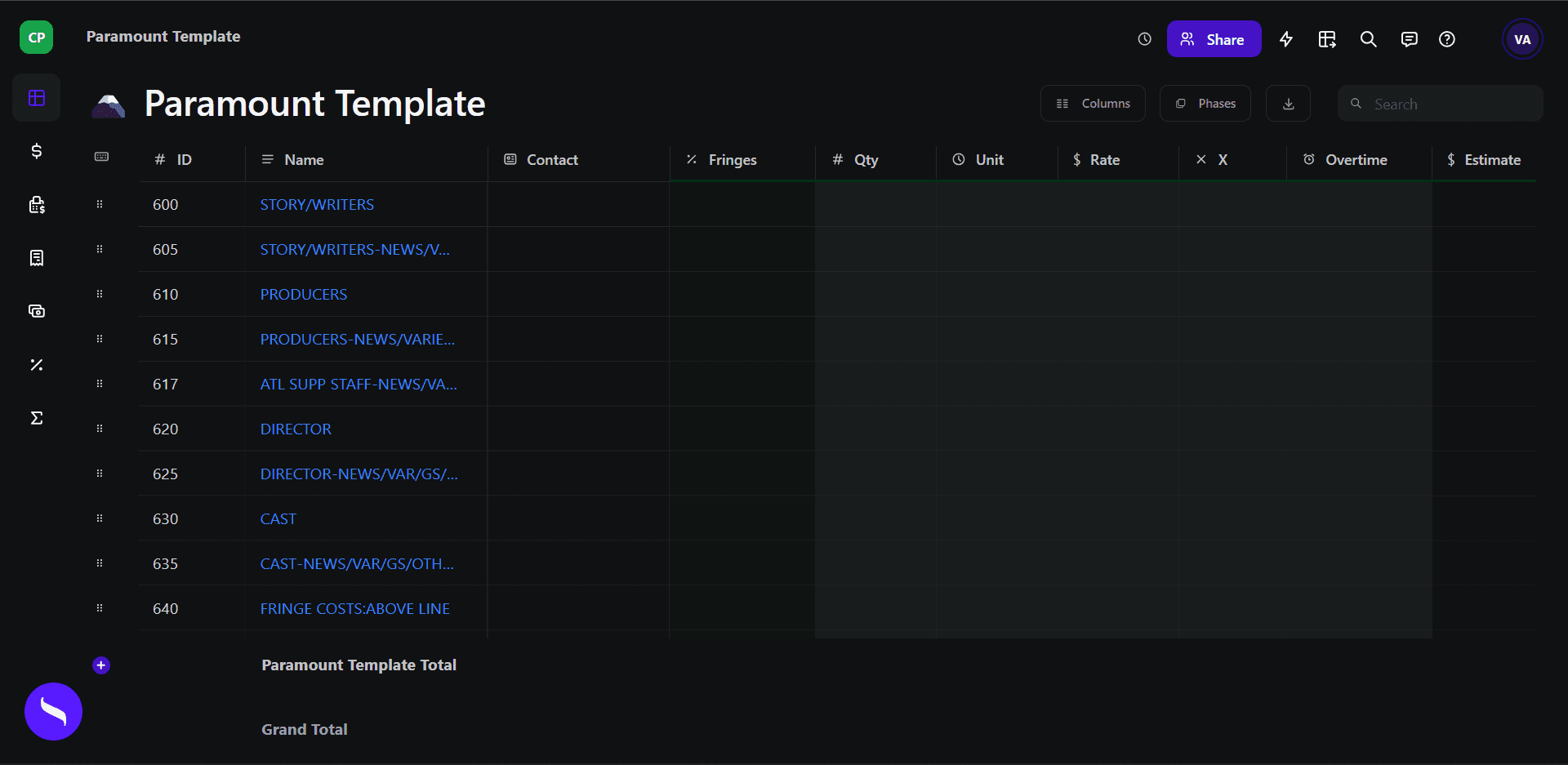
Task: Click into the Search input field
Action: click(1440, 104)
